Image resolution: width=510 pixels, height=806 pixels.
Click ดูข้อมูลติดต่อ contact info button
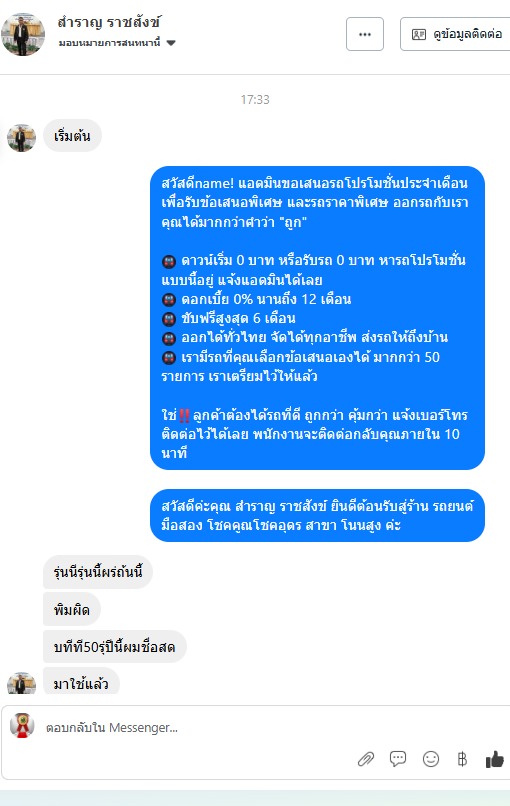tap(455, 34)
